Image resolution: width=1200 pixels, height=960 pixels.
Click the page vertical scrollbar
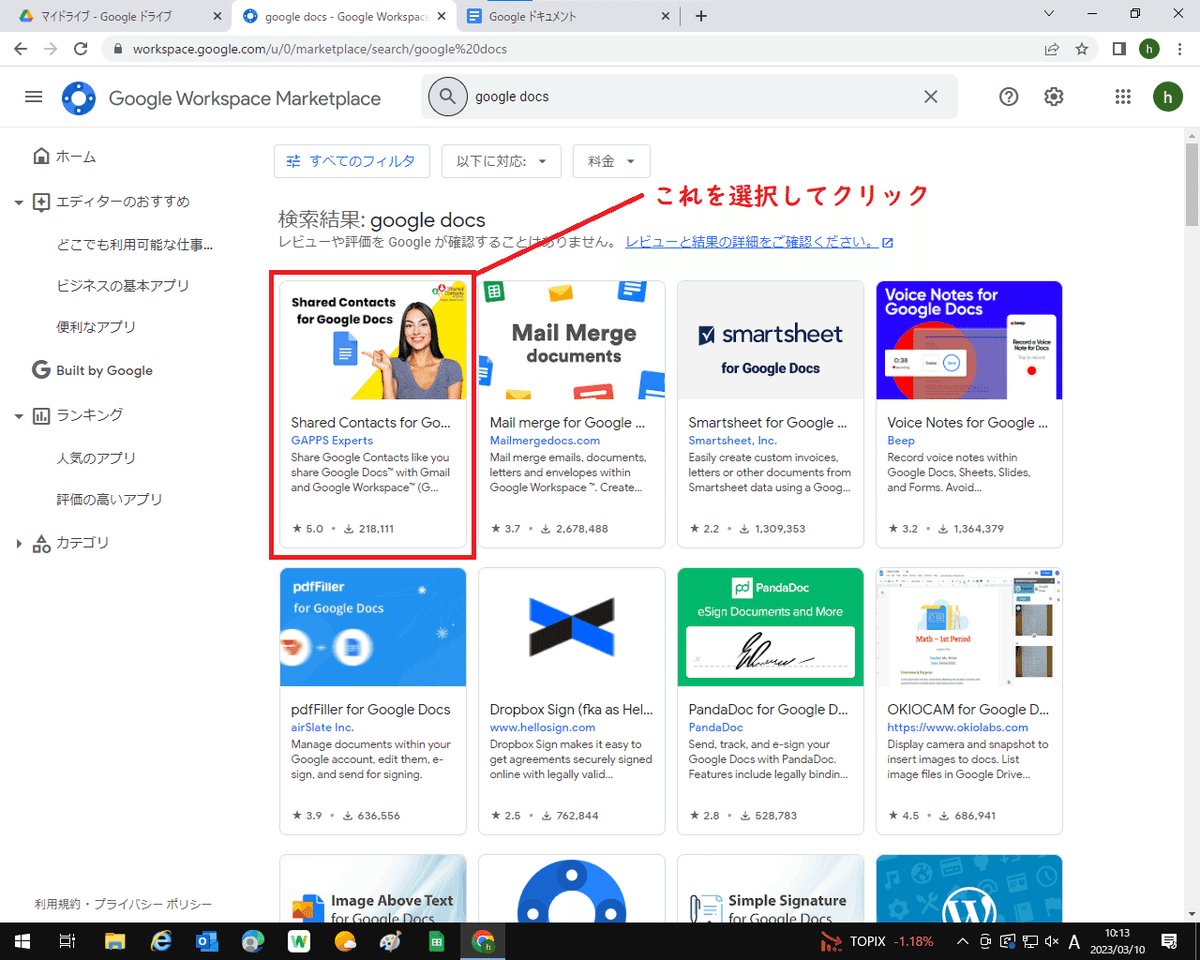(x=1192, y=183)
